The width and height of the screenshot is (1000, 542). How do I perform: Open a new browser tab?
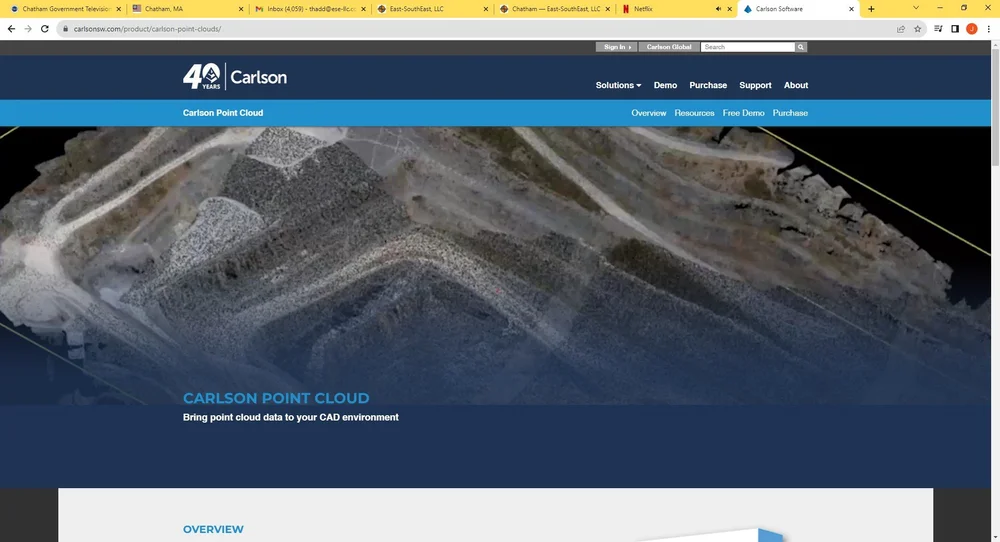tap(871, 9)
